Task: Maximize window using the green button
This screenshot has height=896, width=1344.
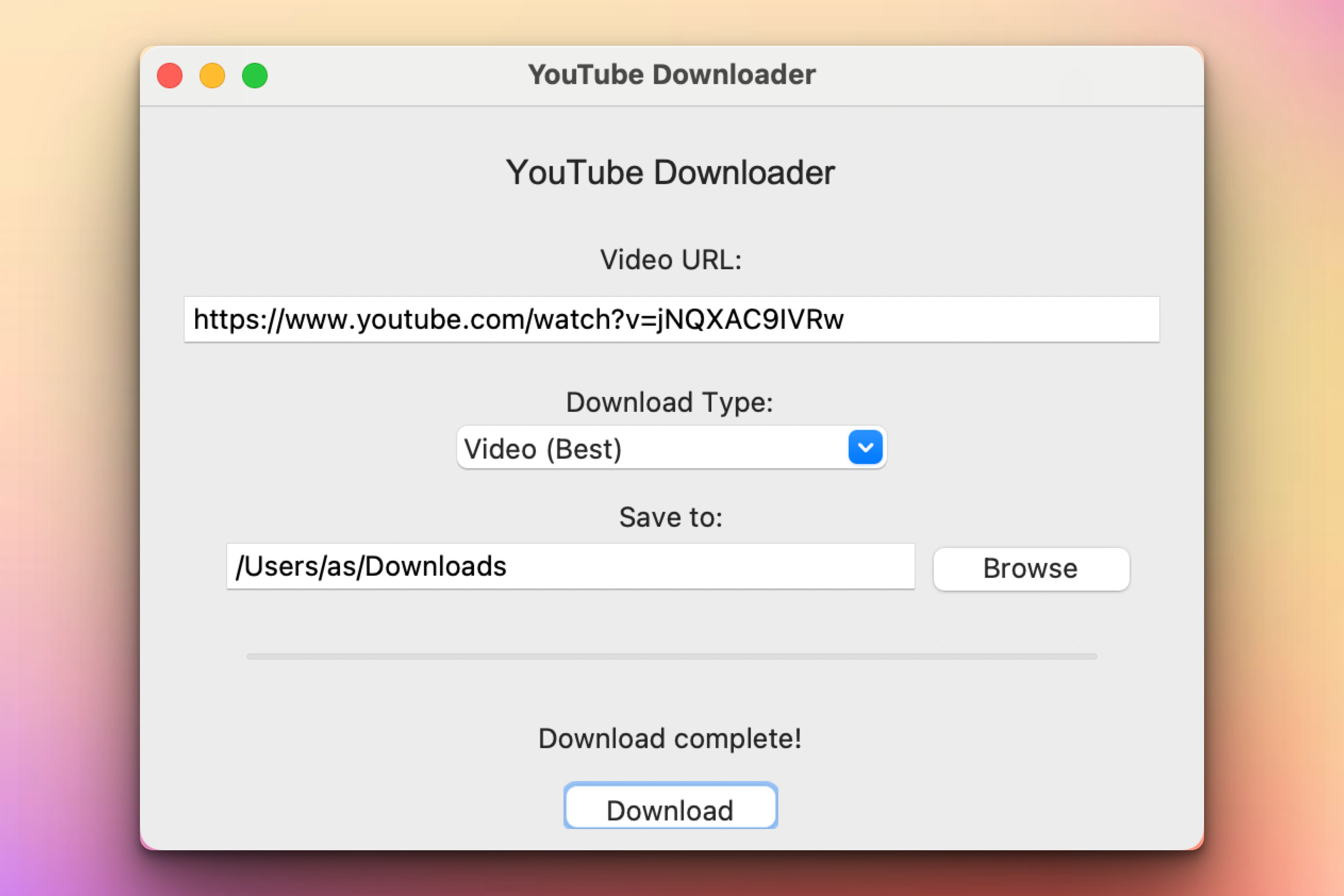Action: 255,76
